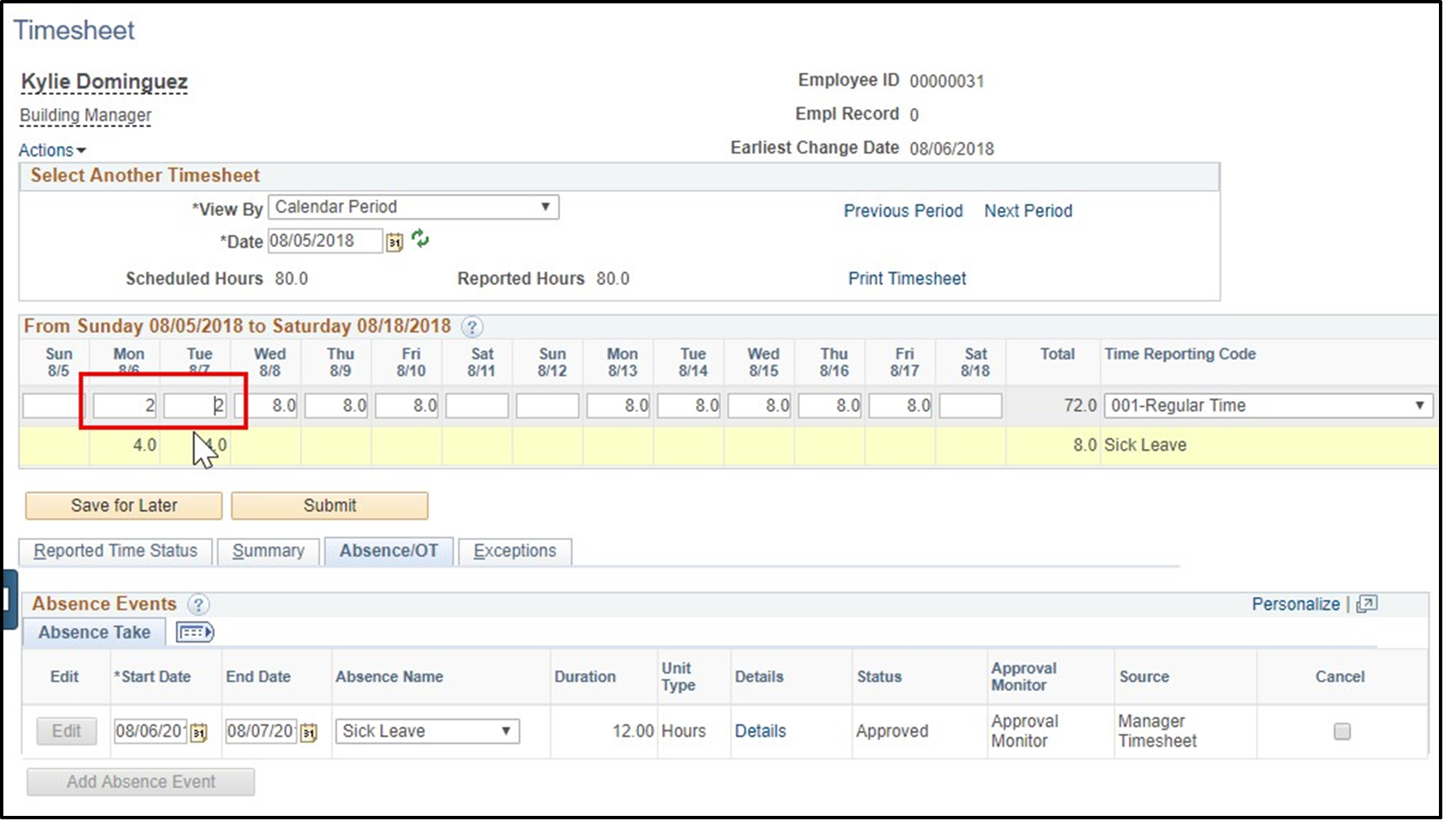Open the Reported Time Status tab
Image resolution: width=1453 pixels, height=840 pixels.
116,550
